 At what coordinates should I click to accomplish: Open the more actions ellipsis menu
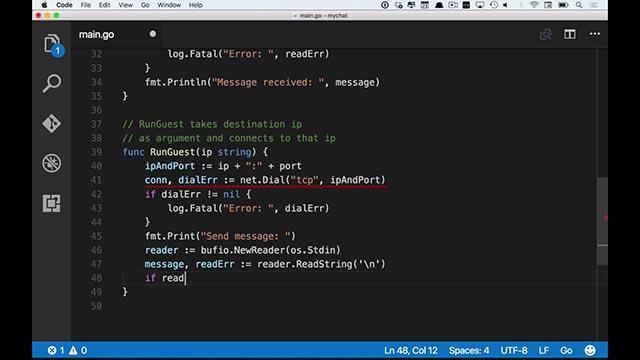click(595, 34)
